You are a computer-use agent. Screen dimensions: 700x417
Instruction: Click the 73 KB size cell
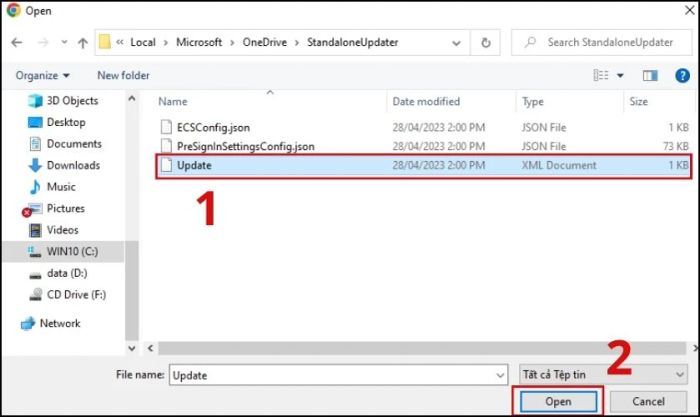coord(675,146)
